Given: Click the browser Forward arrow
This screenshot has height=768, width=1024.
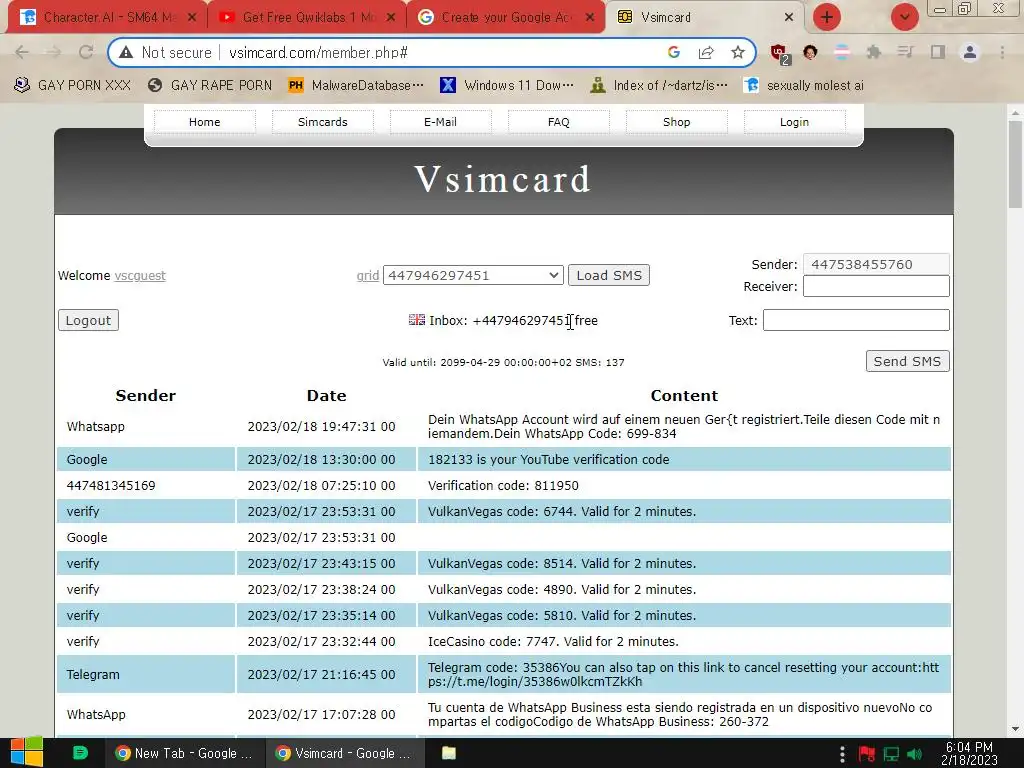Looking at the screenshot, I should click(x=54, y=52).
